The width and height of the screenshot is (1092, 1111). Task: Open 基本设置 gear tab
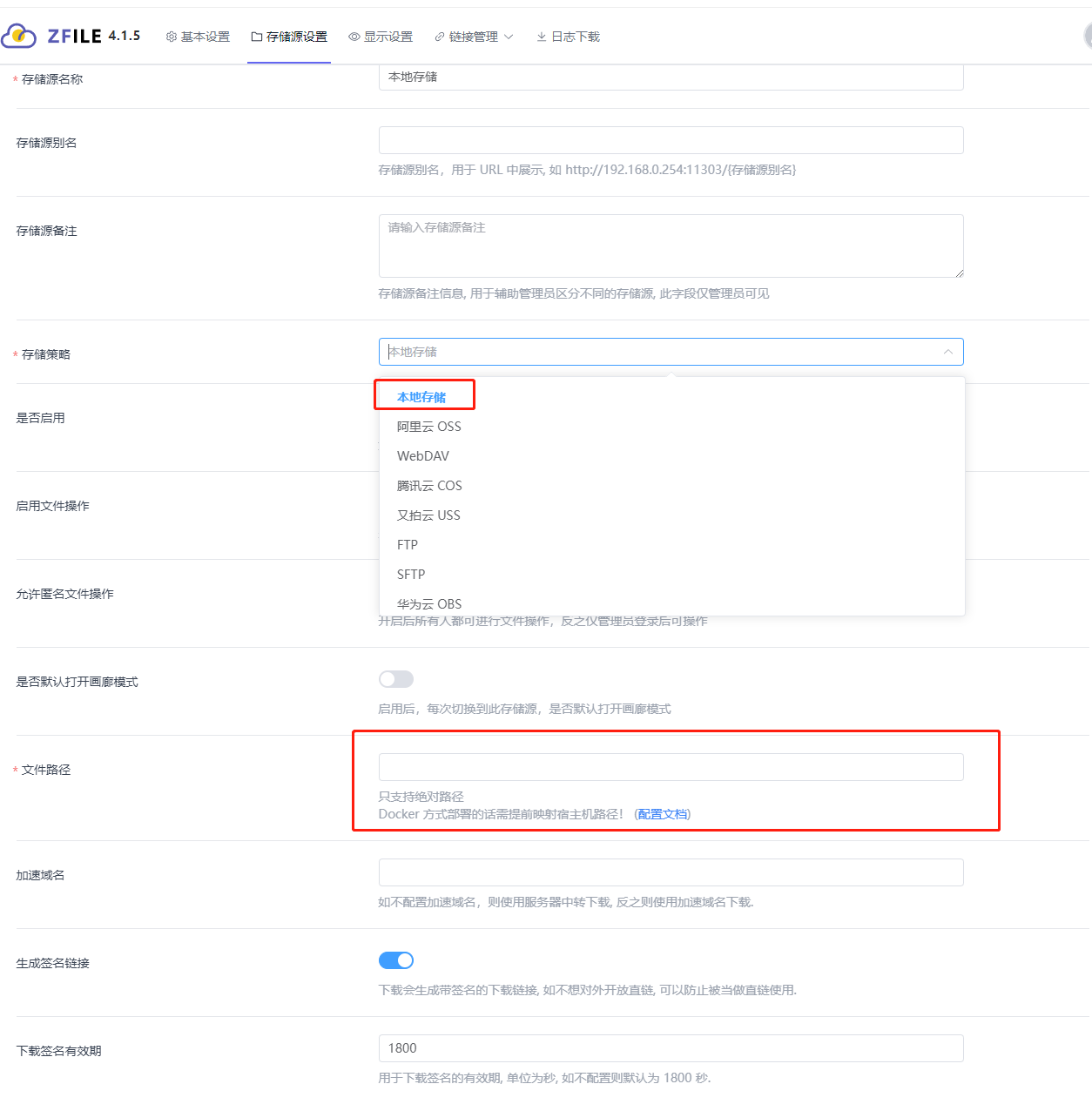(x=198, y=37)
